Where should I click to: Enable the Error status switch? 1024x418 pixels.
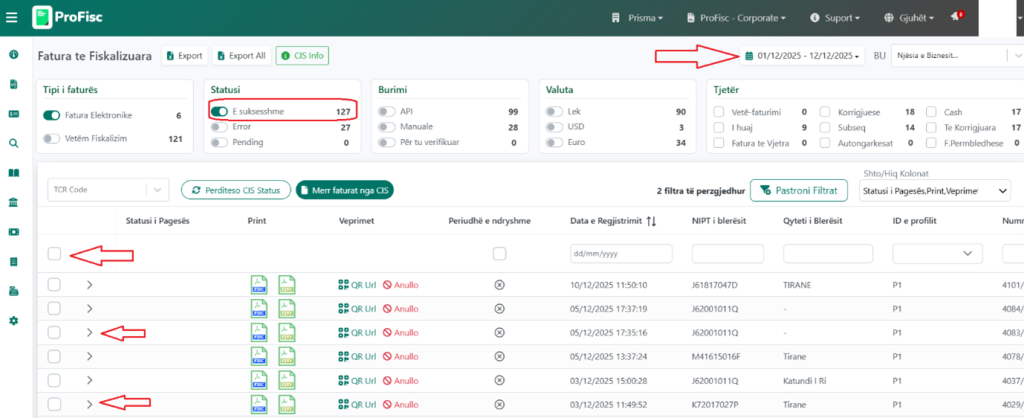click(219, 127)
